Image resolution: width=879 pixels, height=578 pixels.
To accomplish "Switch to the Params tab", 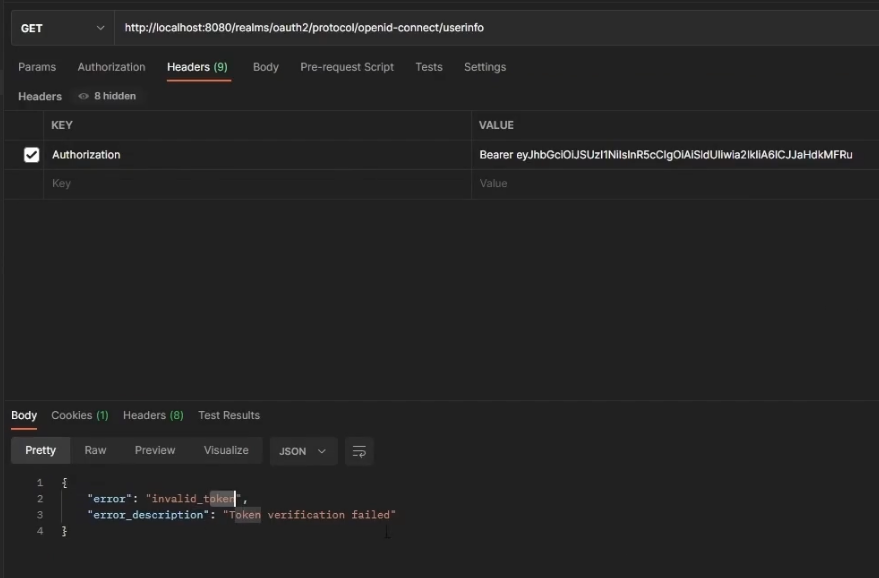I will coord(37,67).
